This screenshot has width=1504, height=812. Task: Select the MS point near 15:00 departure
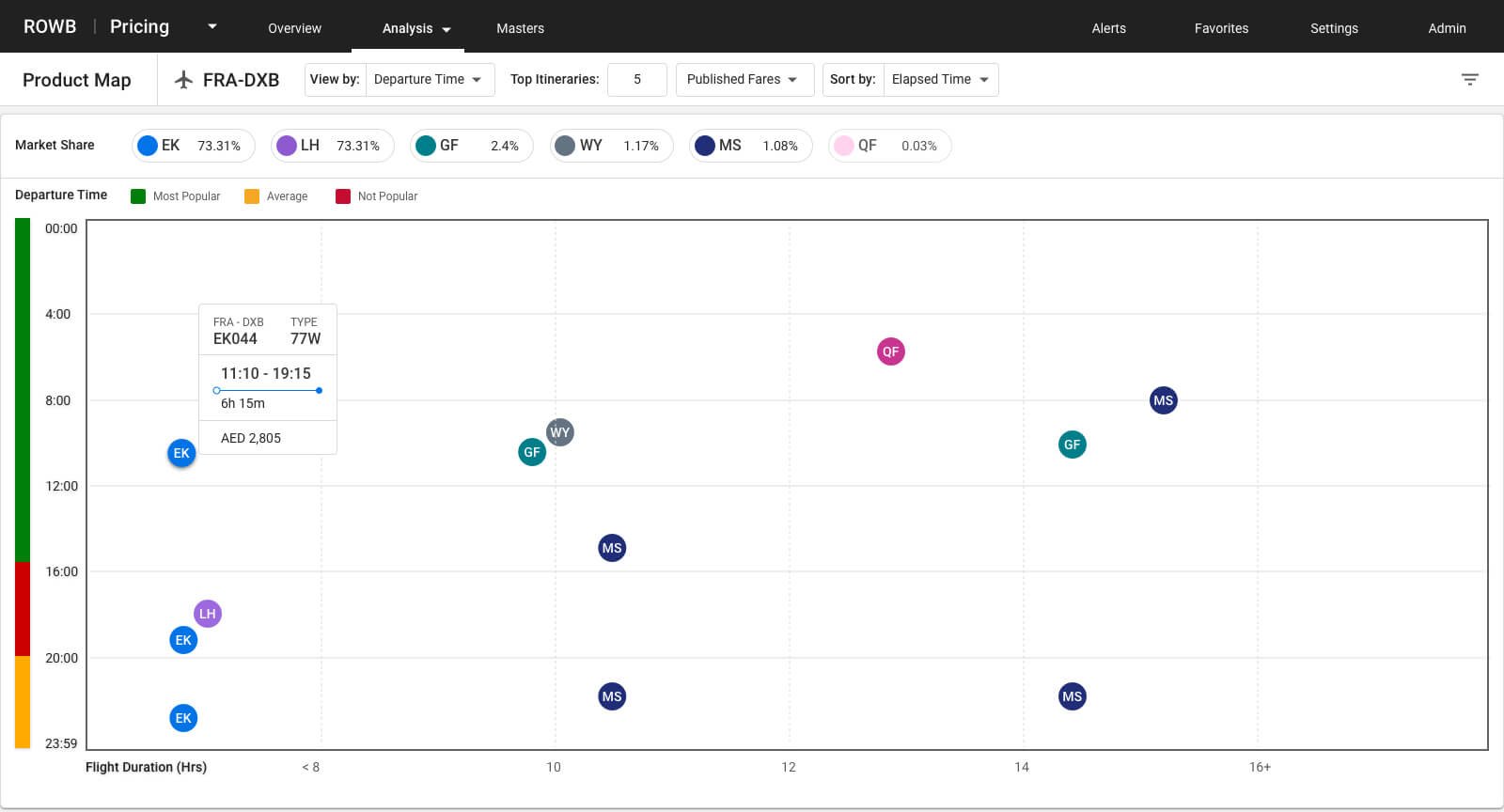coord(612,548)
